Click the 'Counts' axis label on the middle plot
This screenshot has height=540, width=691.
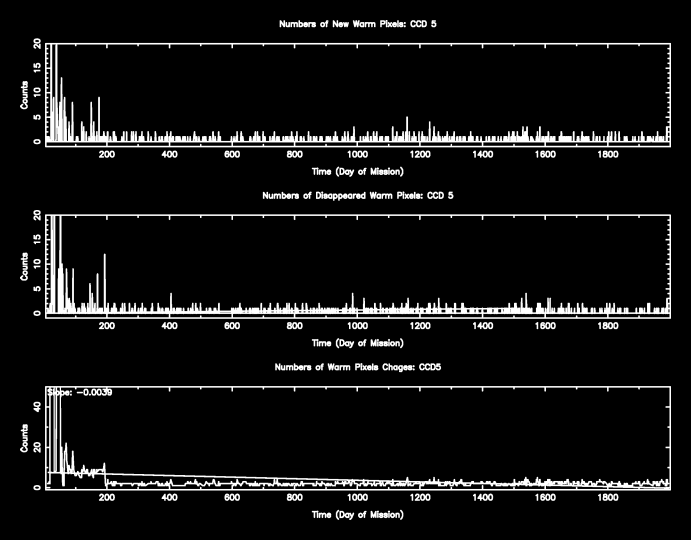[x=25, y=265]
